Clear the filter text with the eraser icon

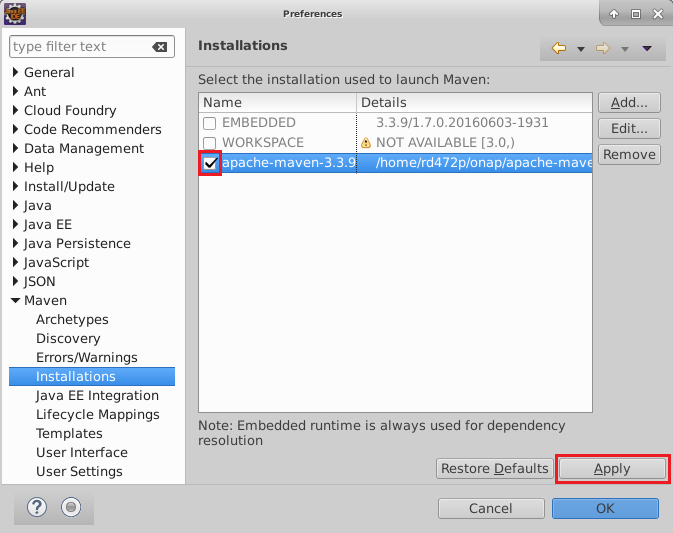(x=160, y=47)
